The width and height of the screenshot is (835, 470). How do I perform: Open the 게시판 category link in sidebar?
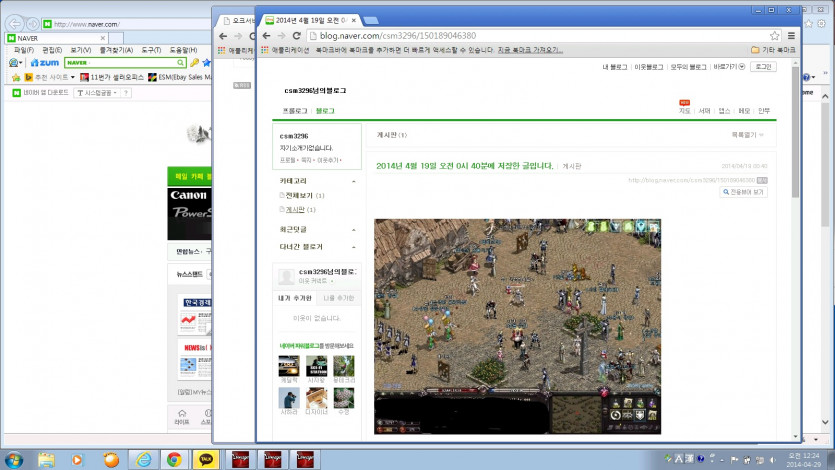tap(295, 210)
